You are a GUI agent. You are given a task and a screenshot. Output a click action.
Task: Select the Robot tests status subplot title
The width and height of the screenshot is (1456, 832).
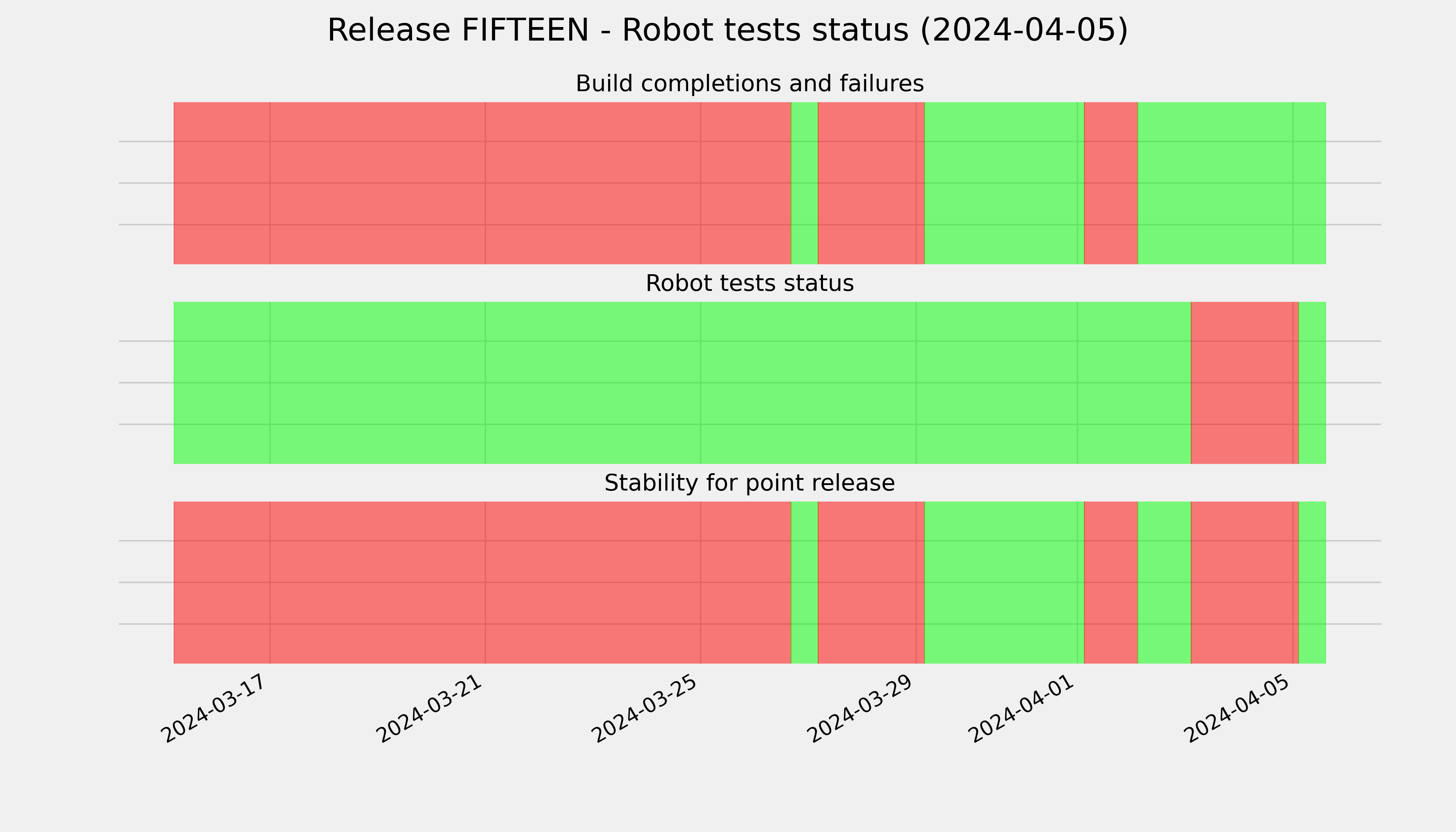749,284
